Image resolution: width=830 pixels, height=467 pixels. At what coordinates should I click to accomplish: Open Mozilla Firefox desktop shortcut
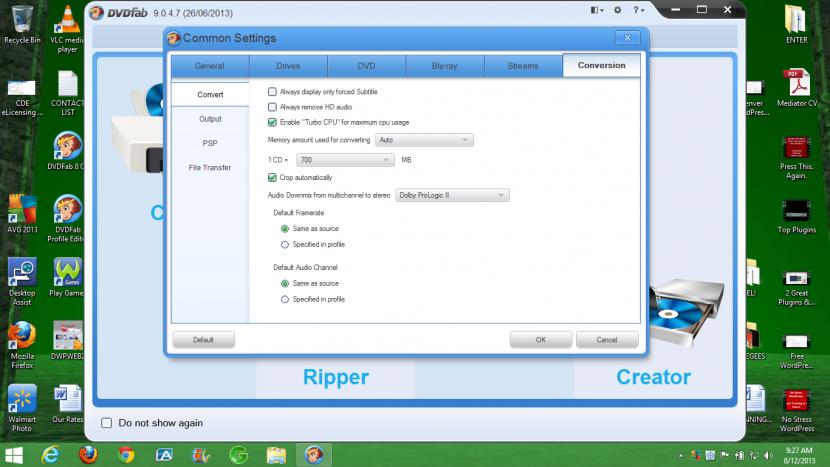pyautogui.click(x=22, y=345)
